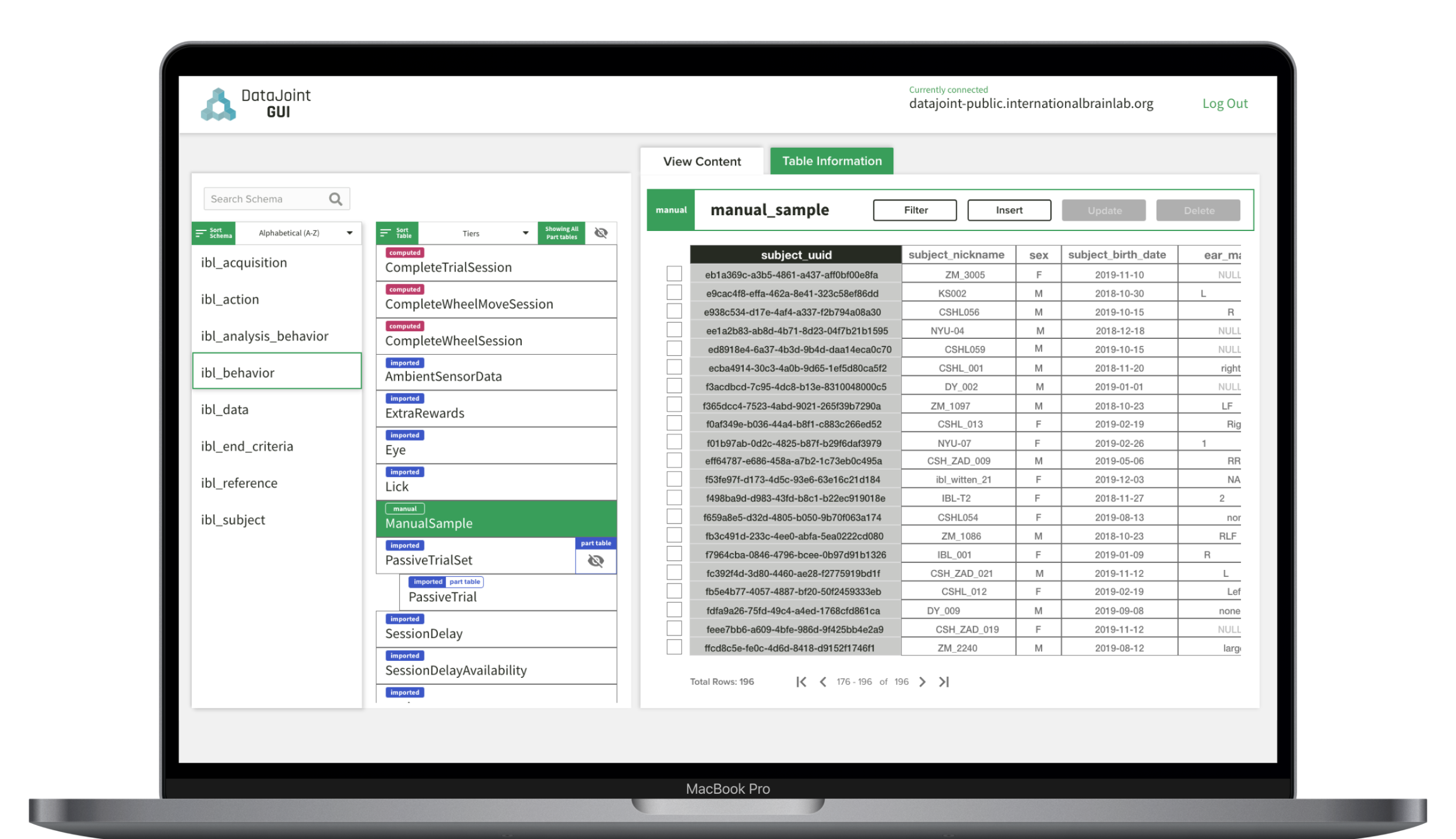This screenshot has height=839, width=1456.
Task: Switch to the View Content tab
Action: click(701, 160)
